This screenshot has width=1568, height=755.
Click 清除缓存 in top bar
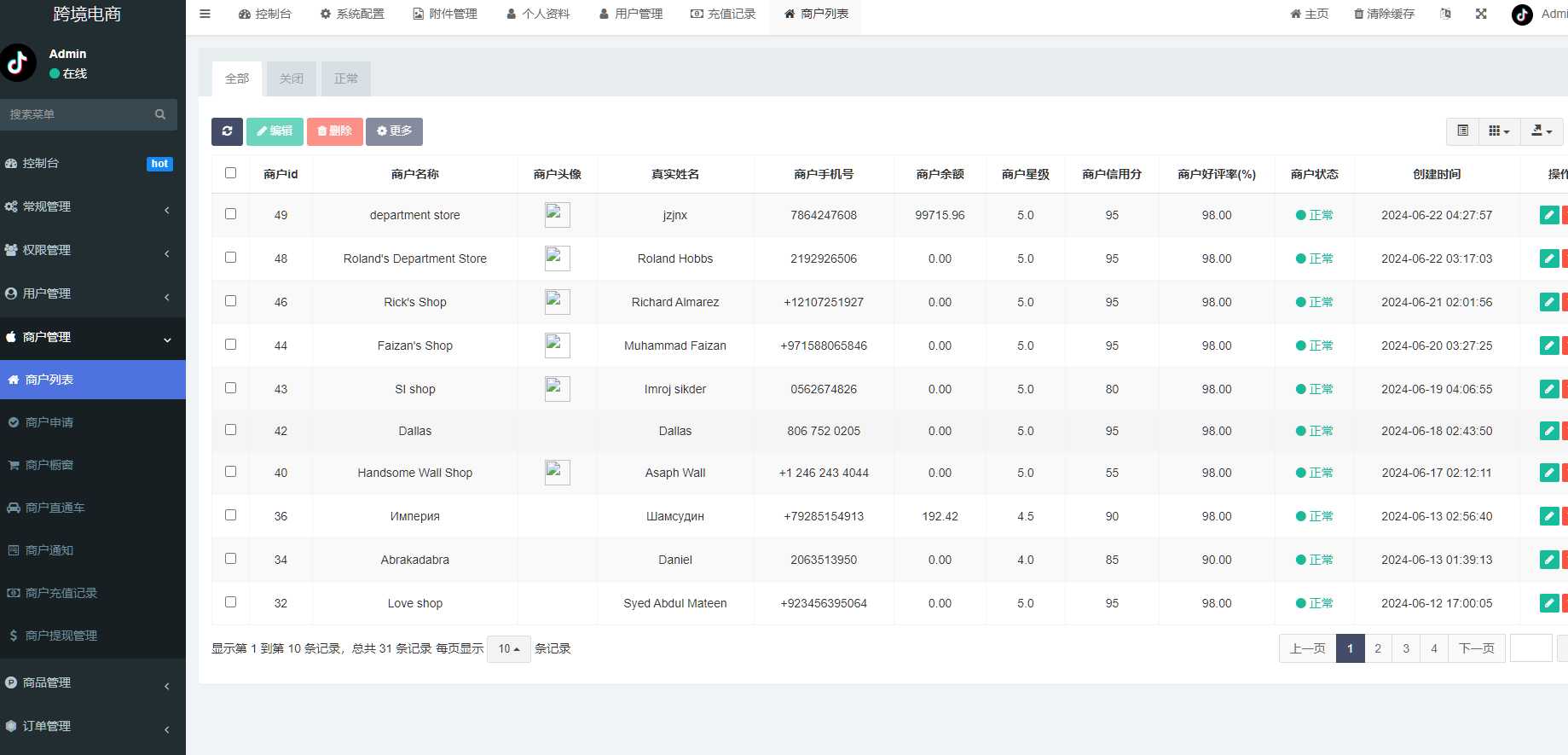(x=1384, y=15)
